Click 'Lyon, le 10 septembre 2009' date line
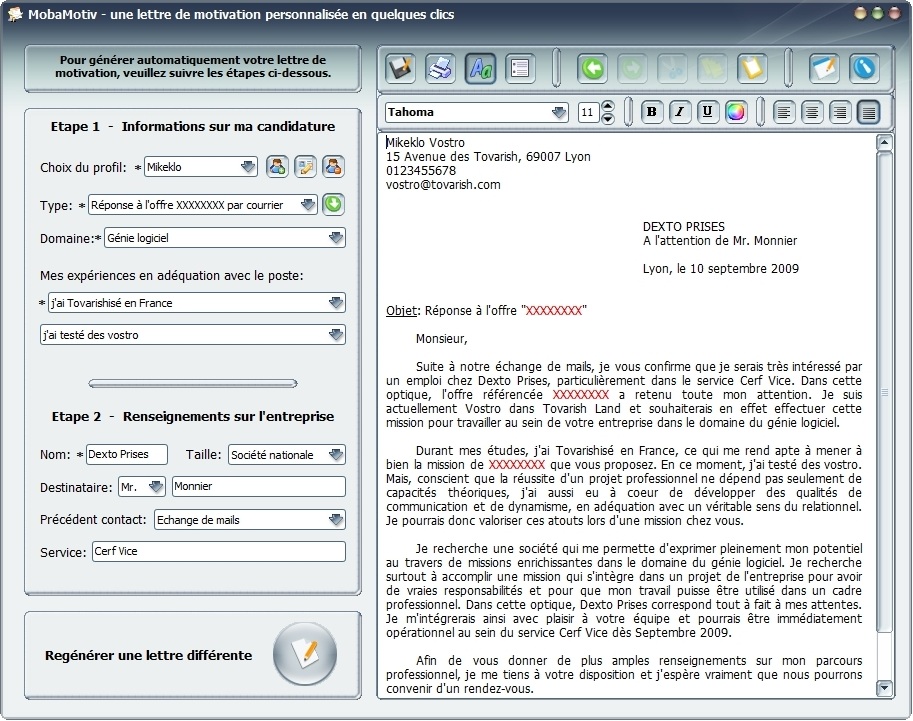The image size is (913, 721). pyautogui.click(x=721, y=268)
